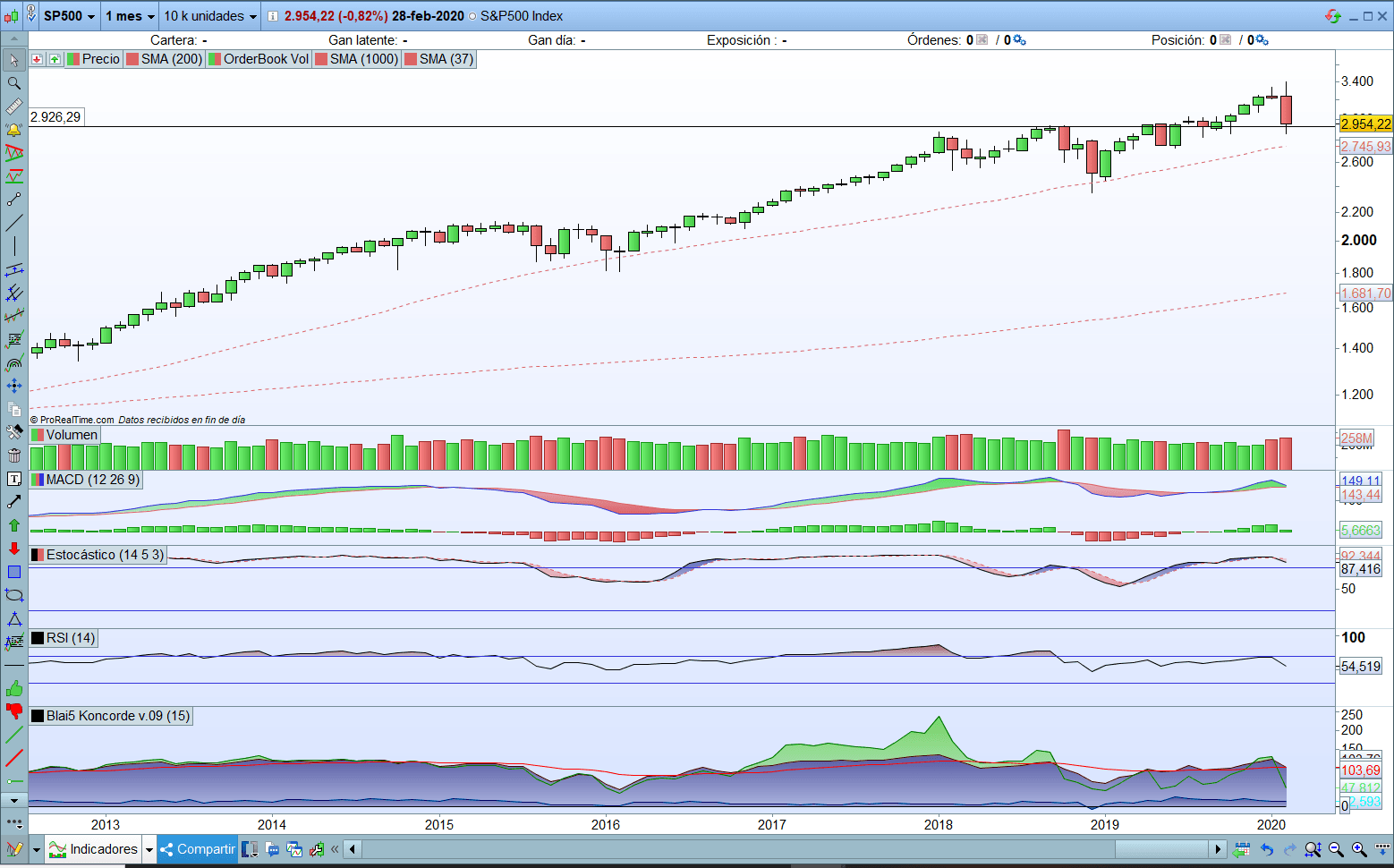Add a green thumbs-up marker
The width and height of the screenshot is (1394, 868).
point(13,688)
